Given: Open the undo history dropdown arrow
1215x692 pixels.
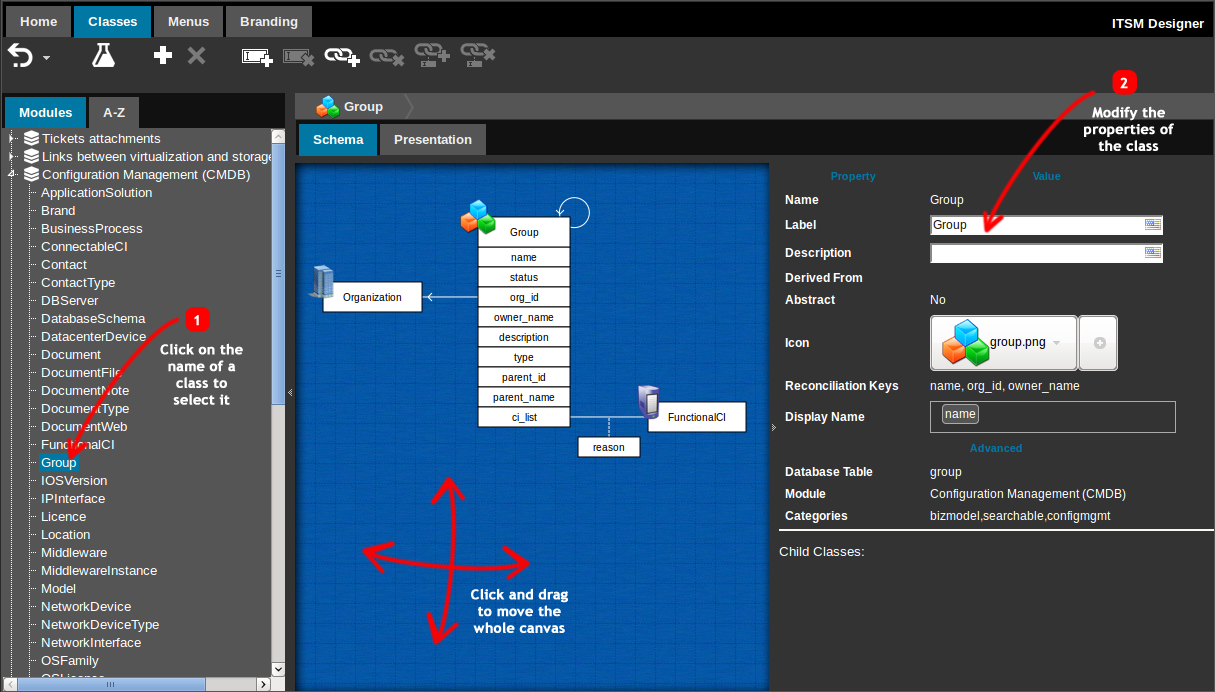Looking at the screenshot, I should 46,58.
